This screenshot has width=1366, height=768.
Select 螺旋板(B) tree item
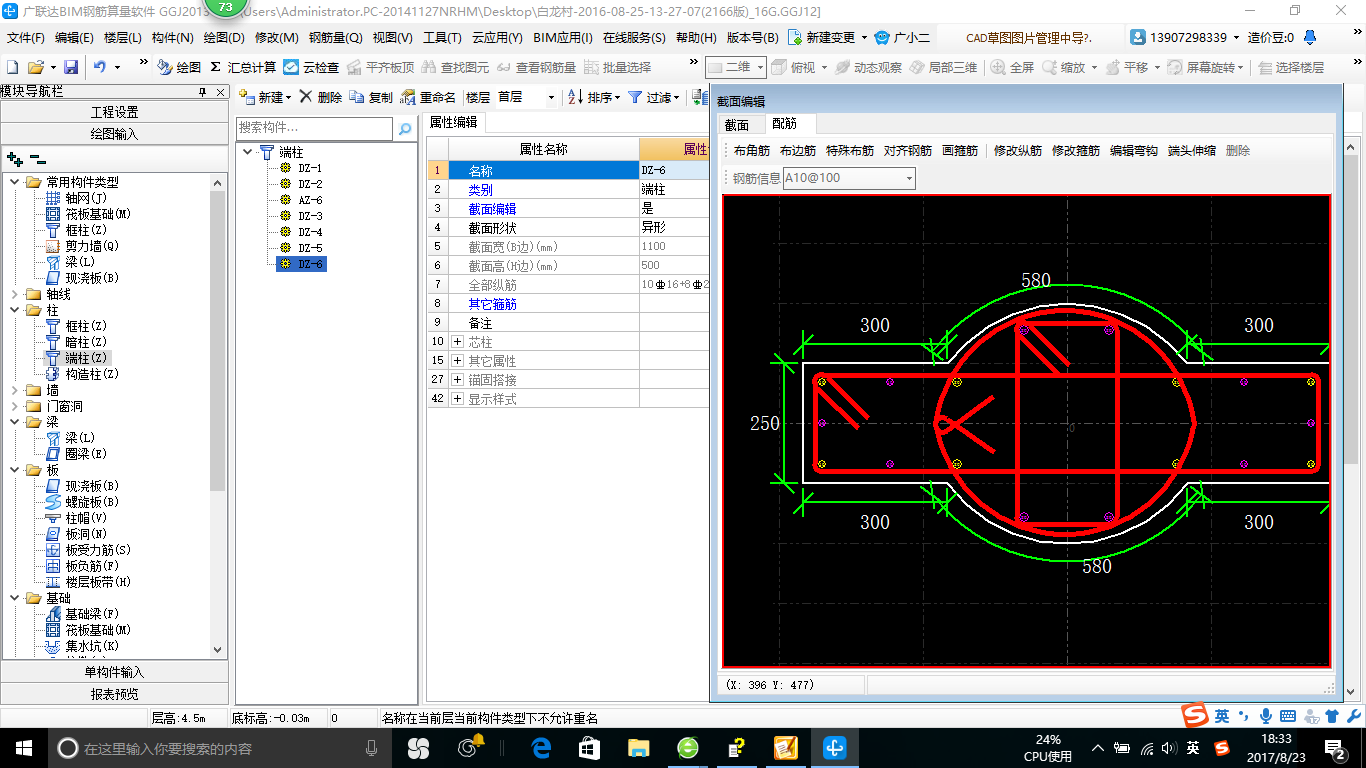click(91, 502)
